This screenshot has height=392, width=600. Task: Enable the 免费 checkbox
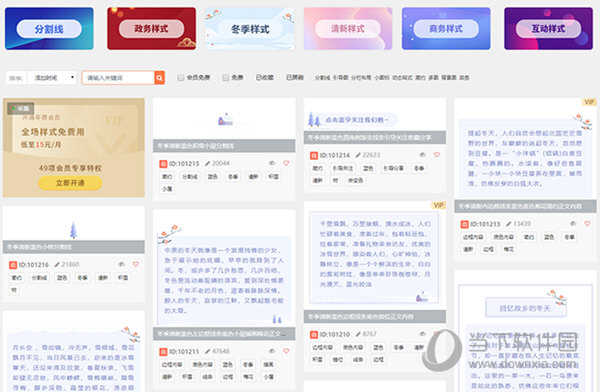pyautogui.click(x=226, y=78)
